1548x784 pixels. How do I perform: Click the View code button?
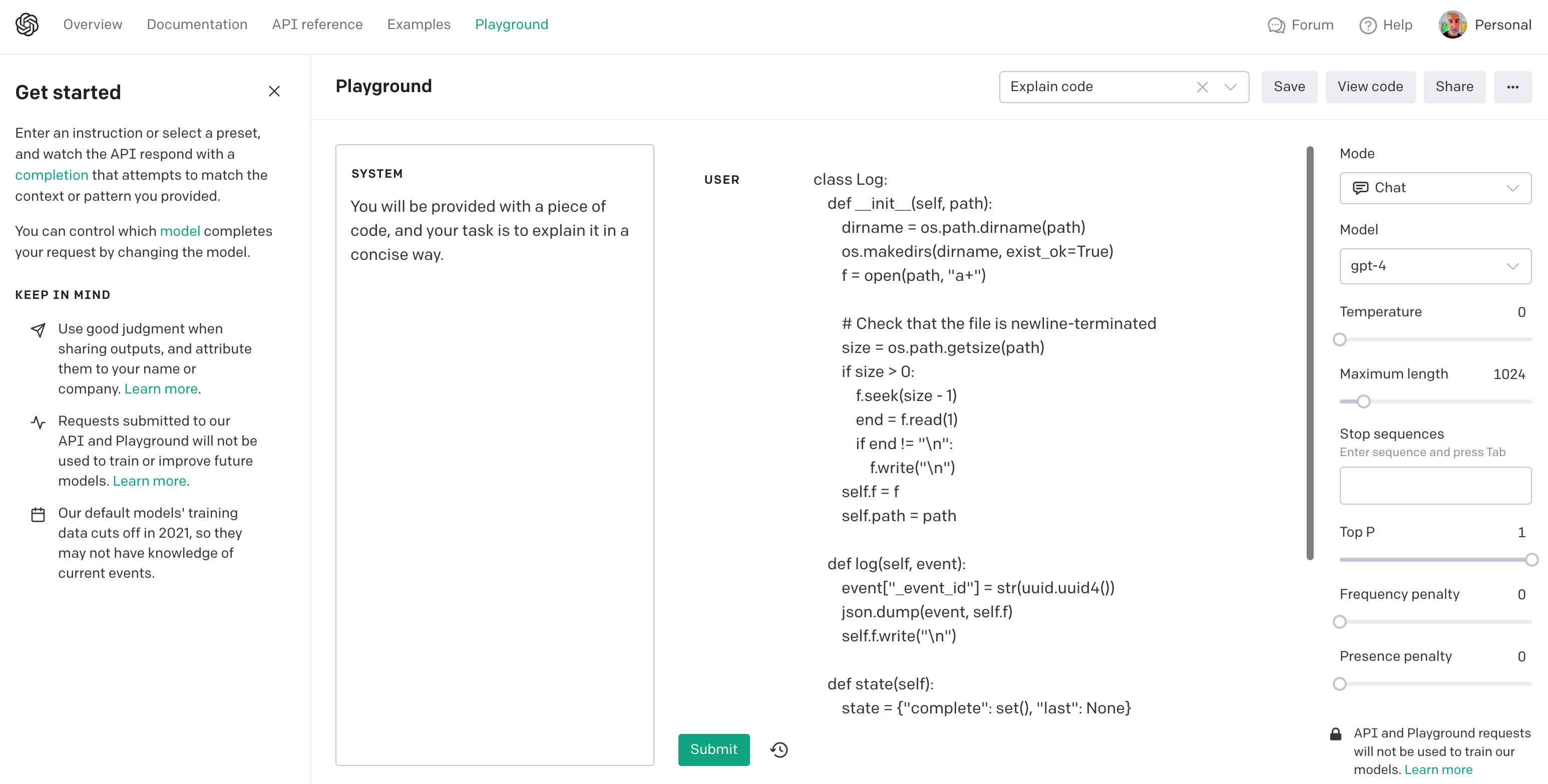pyautogui.click(x=1370, y=87)
